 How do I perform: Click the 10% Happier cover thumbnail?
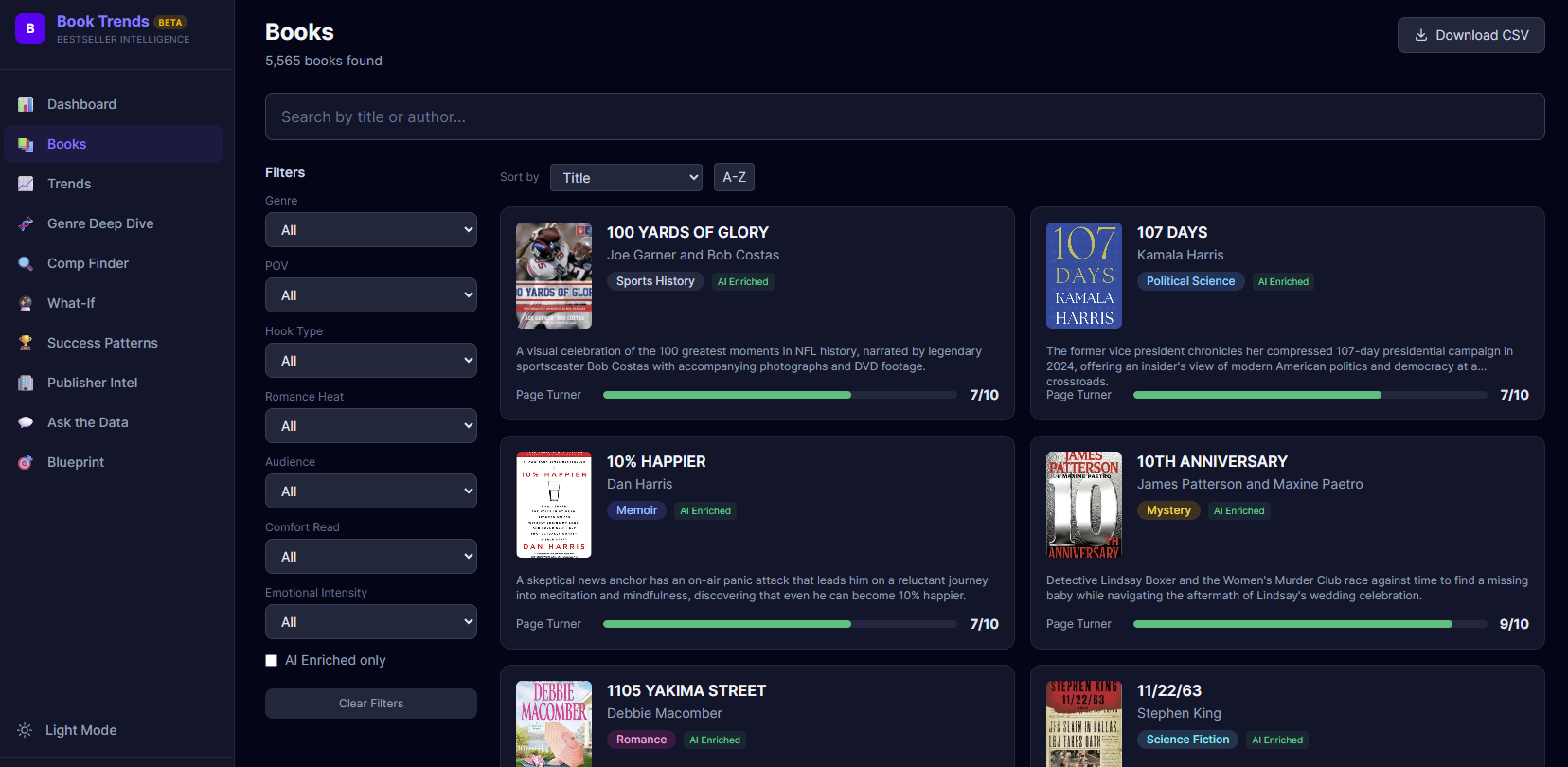554,505
